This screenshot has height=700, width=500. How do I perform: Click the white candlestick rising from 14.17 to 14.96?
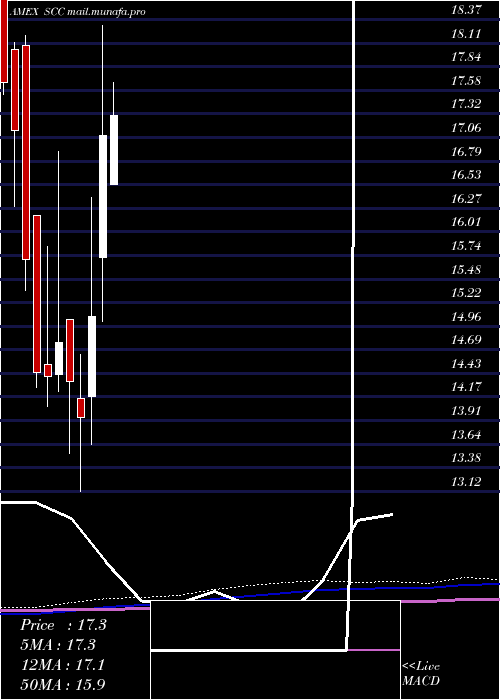pos(92,356)
